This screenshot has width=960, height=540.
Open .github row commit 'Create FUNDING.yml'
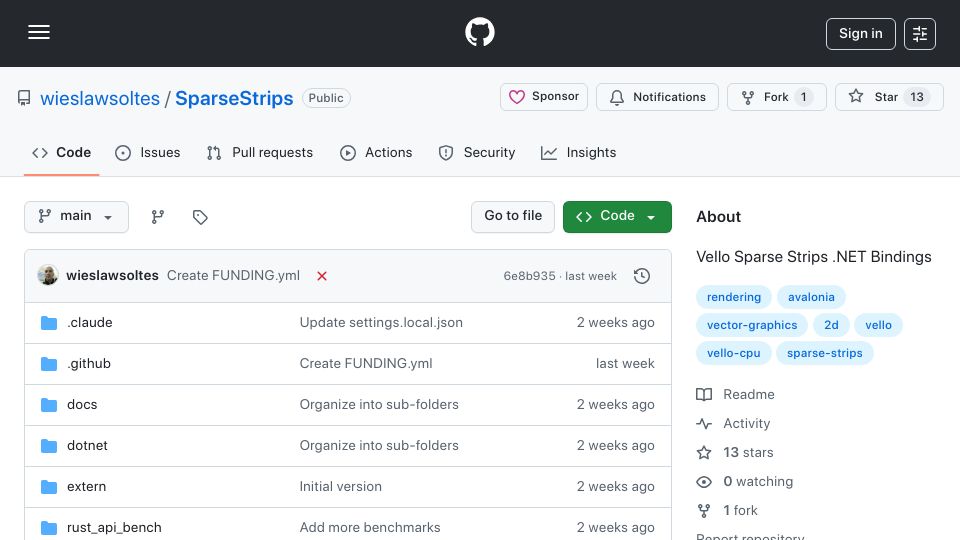pyautogui.click(x=366, y=364)
